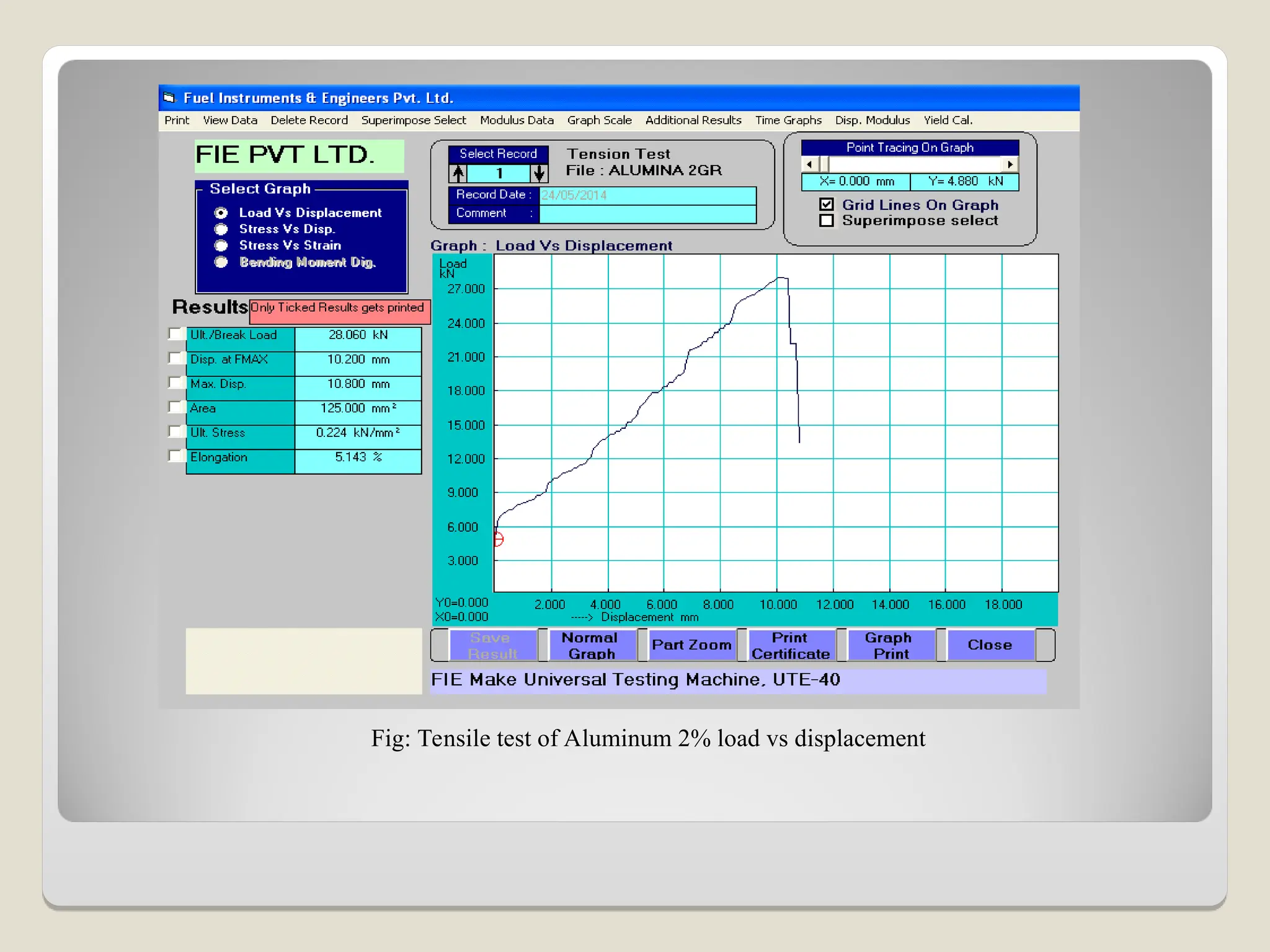Uncheck Grid Lines On Graph
The width and height of the screenshot is (1270, 952).
827,204
